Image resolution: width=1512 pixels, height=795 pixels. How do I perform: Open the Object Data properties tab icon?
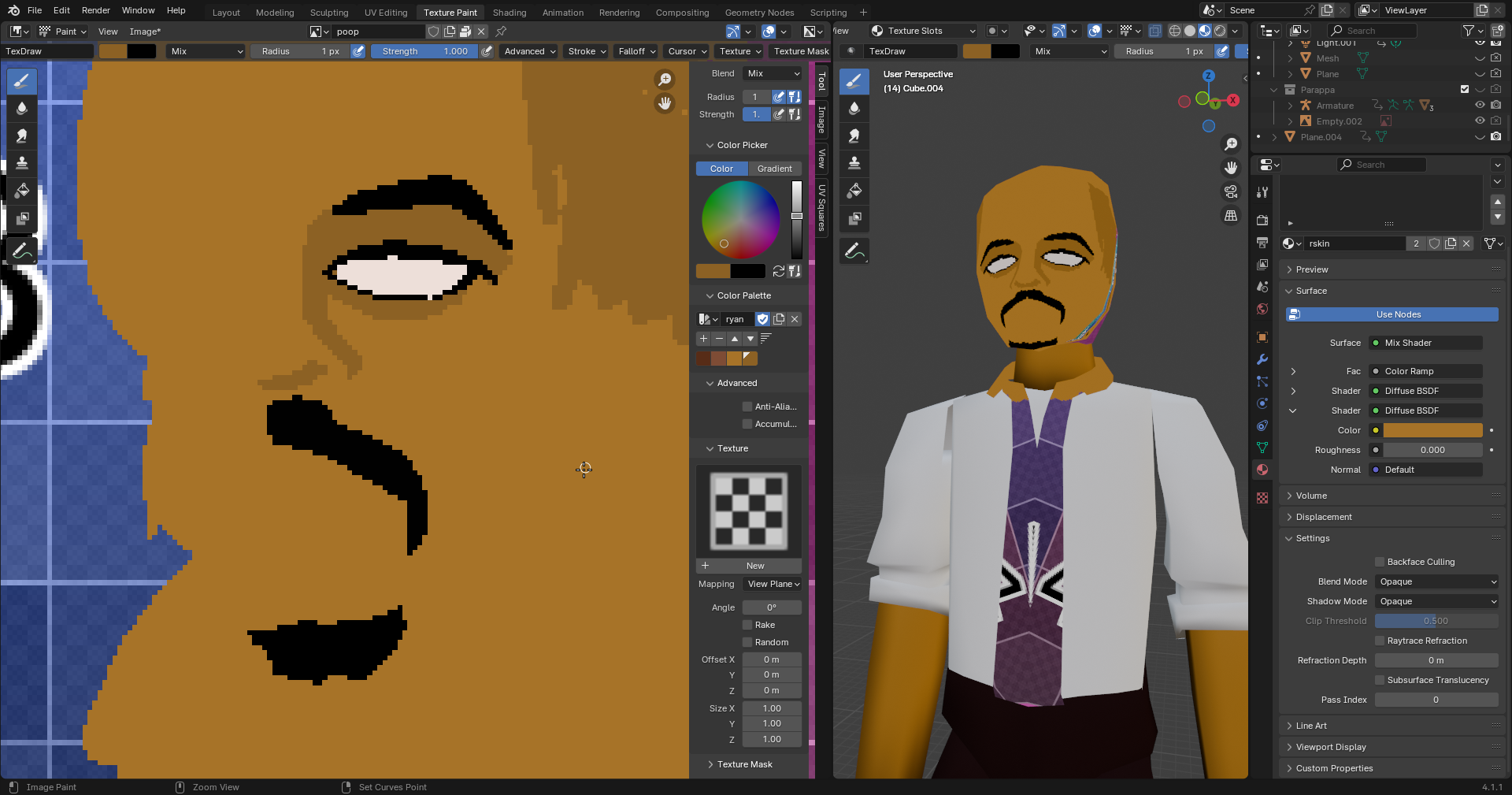tap(1262, 448)
